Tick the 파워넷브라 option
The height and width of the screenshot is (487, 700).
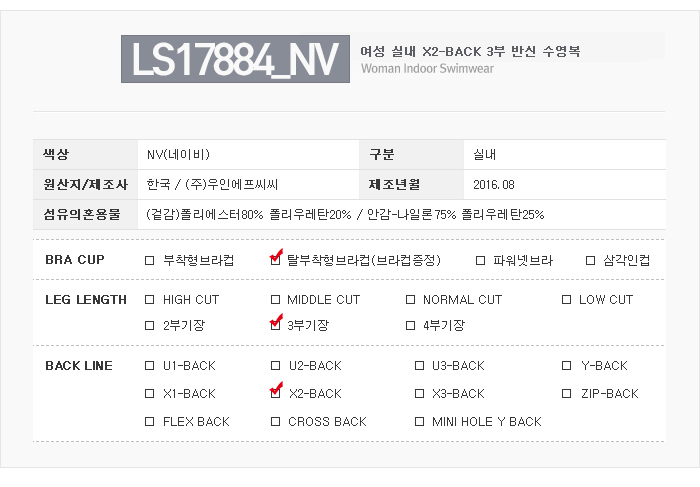click(480, 261)
